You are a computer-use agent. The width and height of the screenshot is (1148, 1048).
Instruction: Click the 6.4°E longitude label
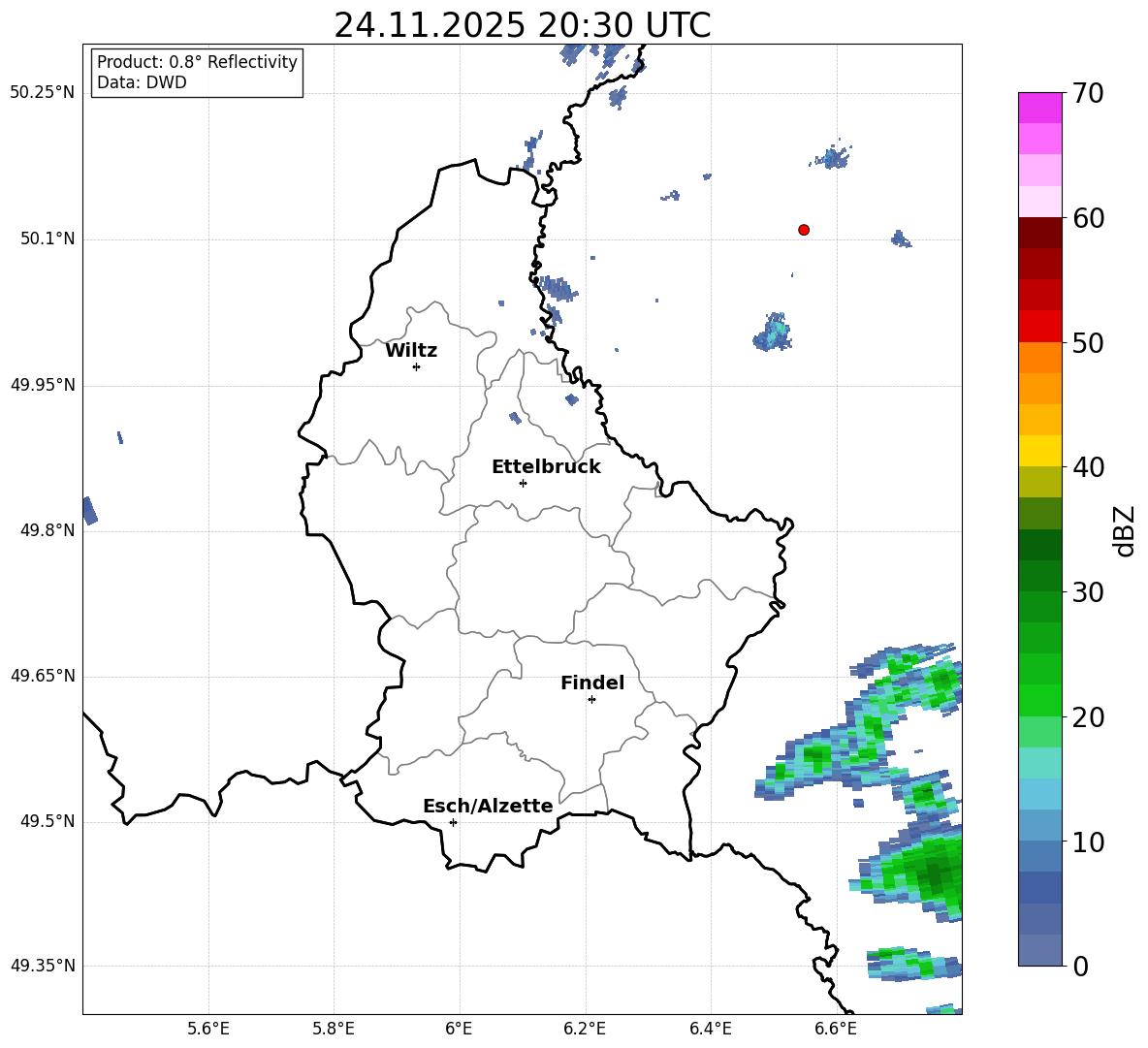[x=710, y=1030]
